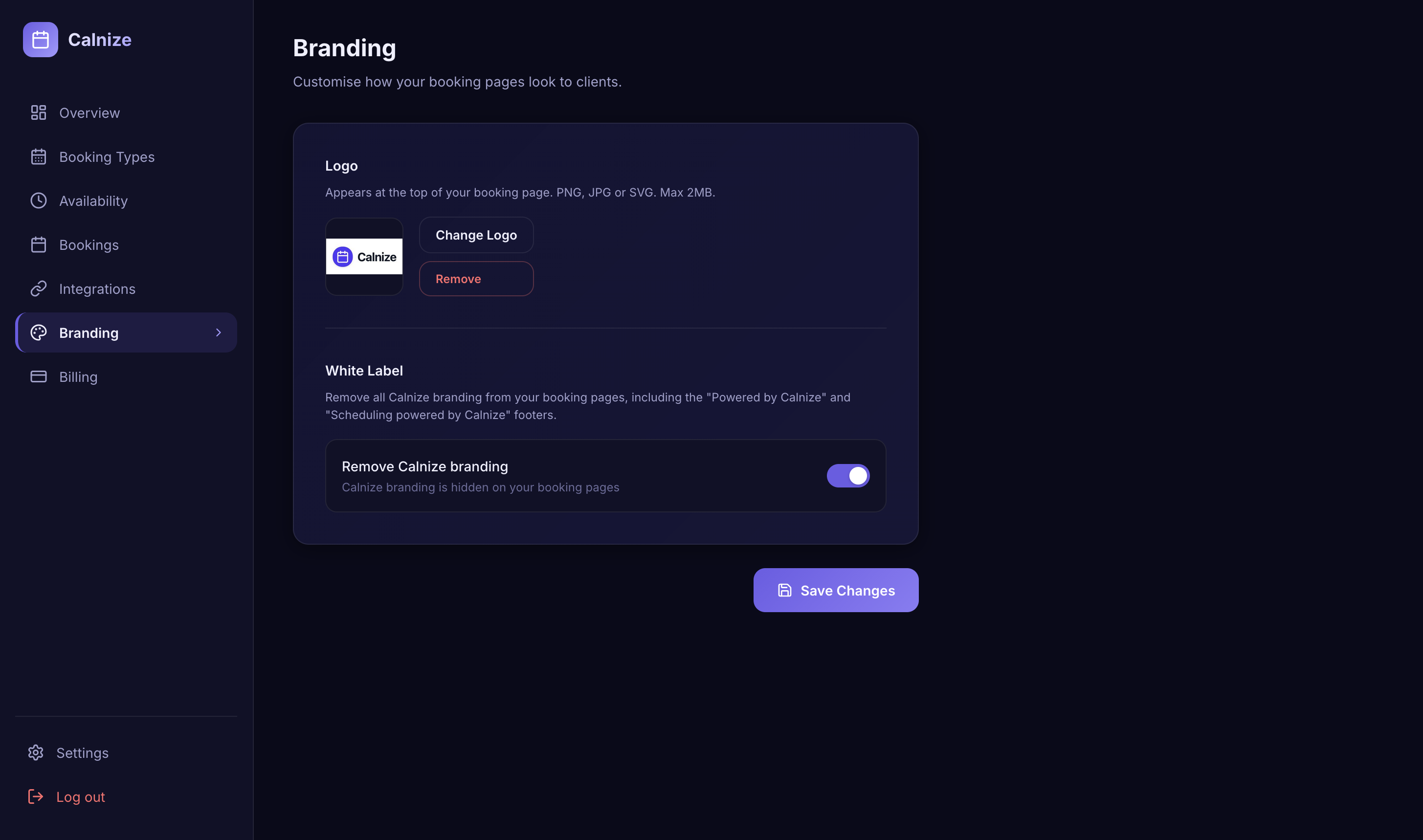Expand the Branding section chevron
This screenshot has width=1423, height=840.
tap(219, 333)
